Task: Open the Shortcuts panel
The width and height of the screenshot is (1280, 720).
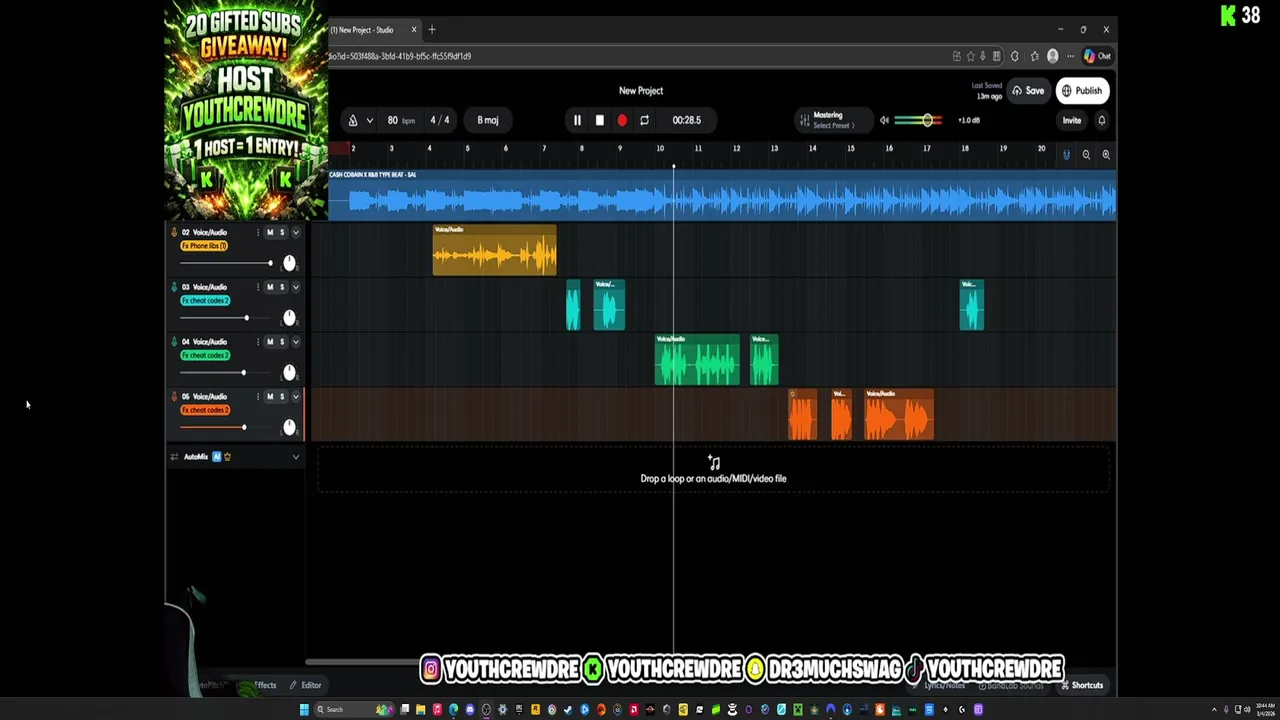Action: (x=1082, y=685)
